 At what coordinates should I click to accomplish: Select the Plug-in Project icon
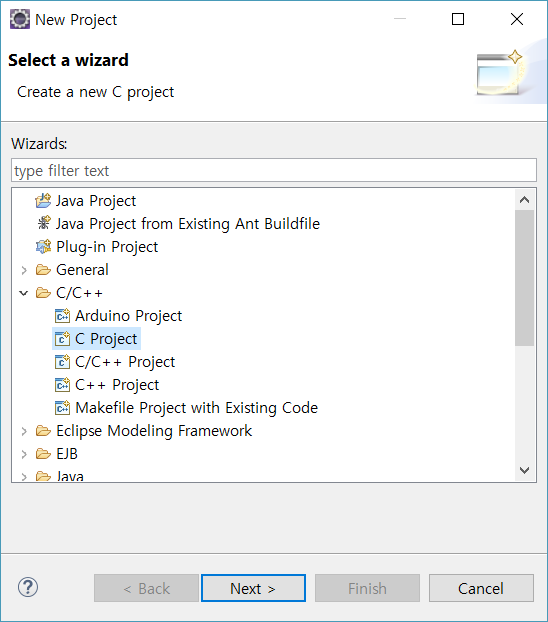pyautogui.click(x=43, y=247)
